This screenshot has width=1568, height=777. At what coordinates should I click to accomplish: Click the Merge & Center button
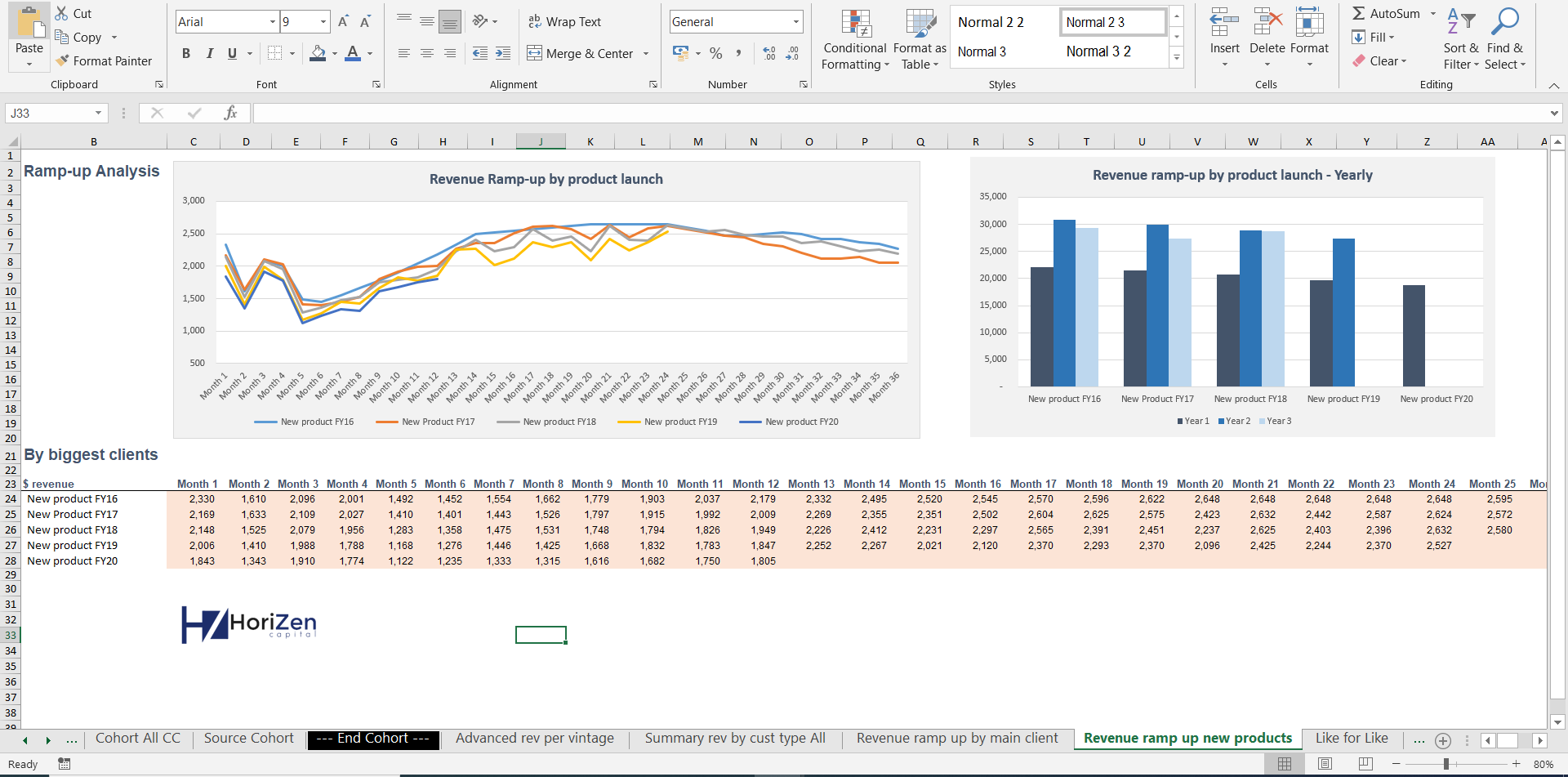(580, 54)
